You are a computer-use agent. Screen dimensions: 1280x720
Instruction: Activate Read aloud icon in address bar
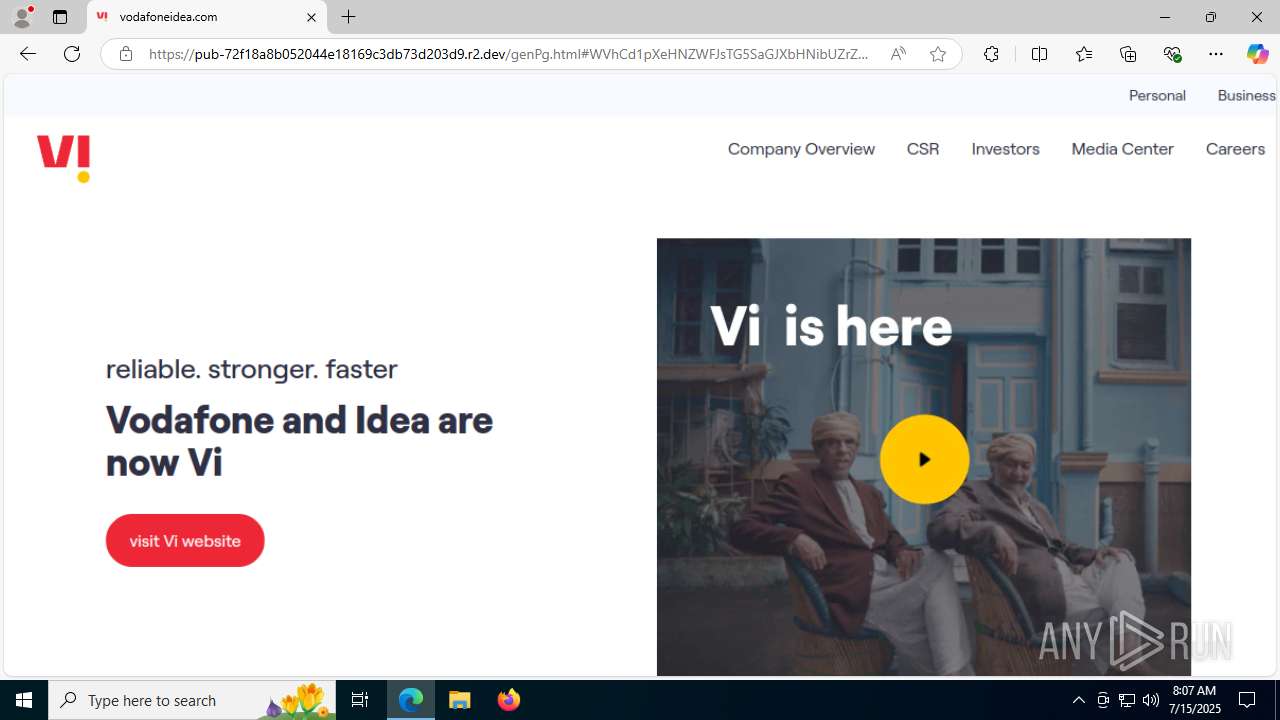(x=898, y=54)
